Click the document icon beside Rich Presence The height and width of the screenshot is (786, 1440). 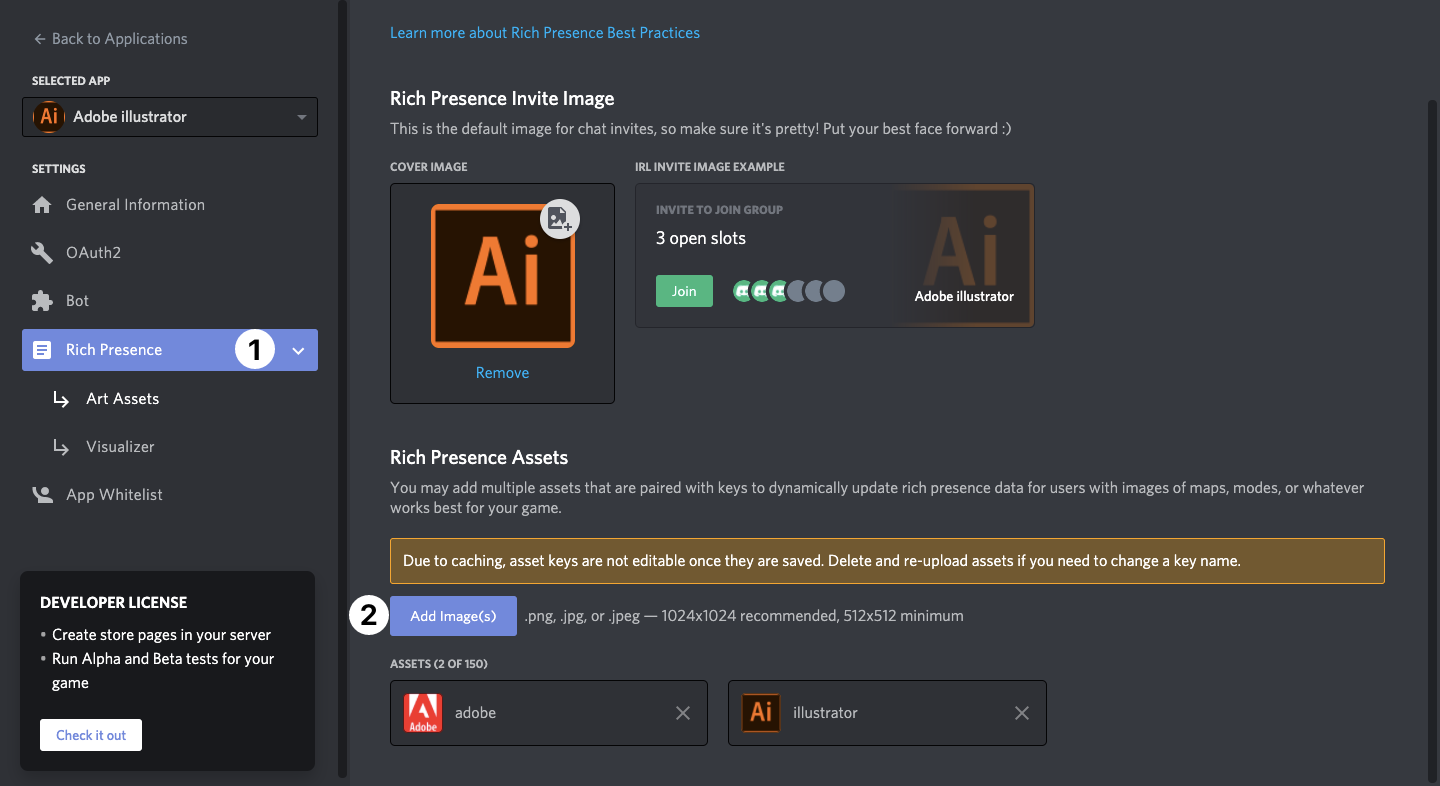tap(42, 350)
